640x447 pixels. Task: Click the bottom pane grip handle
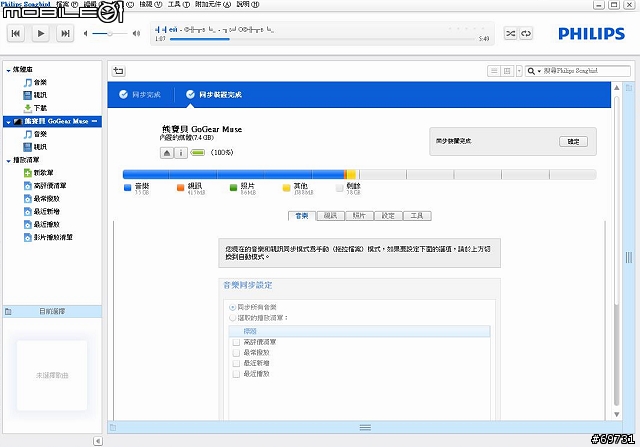pos(365,427)
